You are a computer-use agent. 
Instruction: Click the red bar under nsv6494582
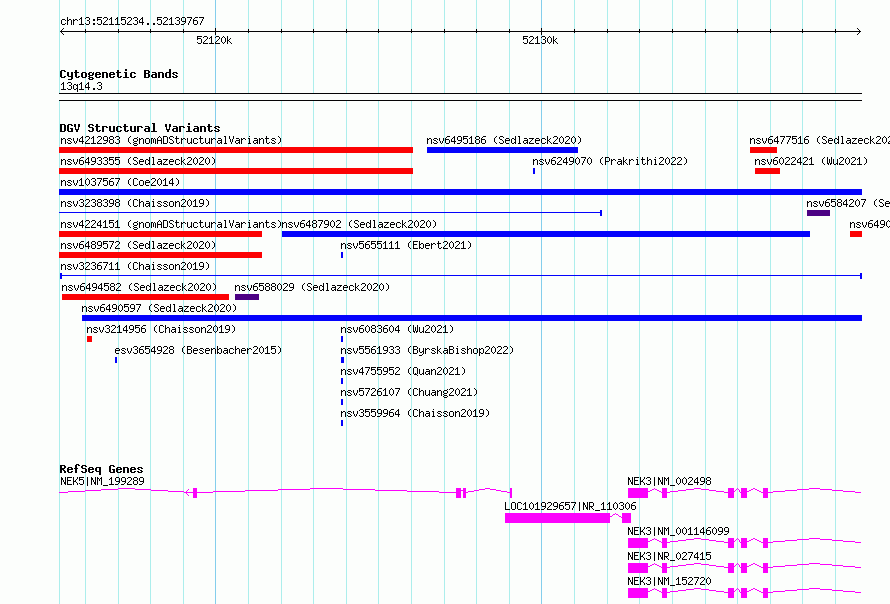(145, 297)
